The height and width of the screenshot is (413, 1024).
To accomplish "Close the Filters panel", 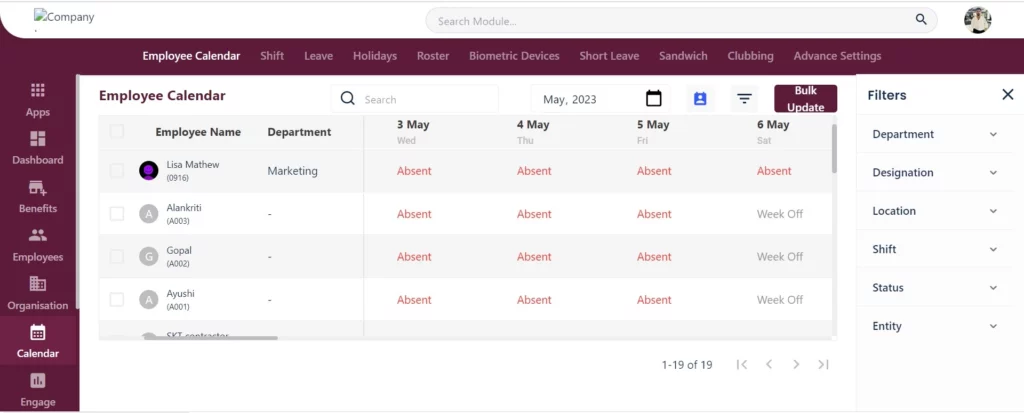I will (1008, 95).
